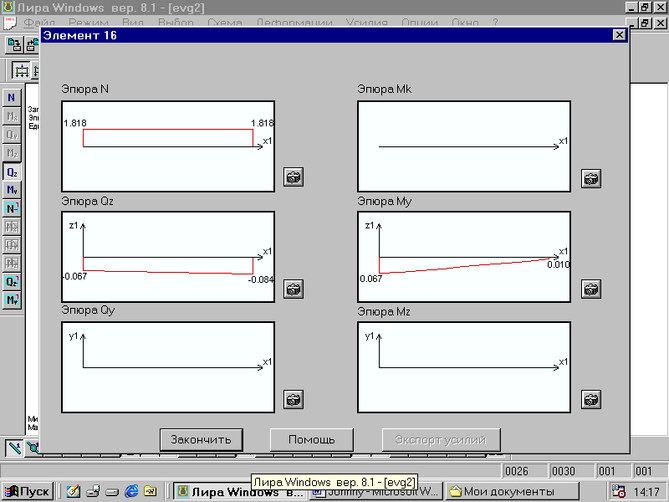Viewport: 669px width, 502px height.
Task: Open the Схема menu
Action: [x=225, y=22]
